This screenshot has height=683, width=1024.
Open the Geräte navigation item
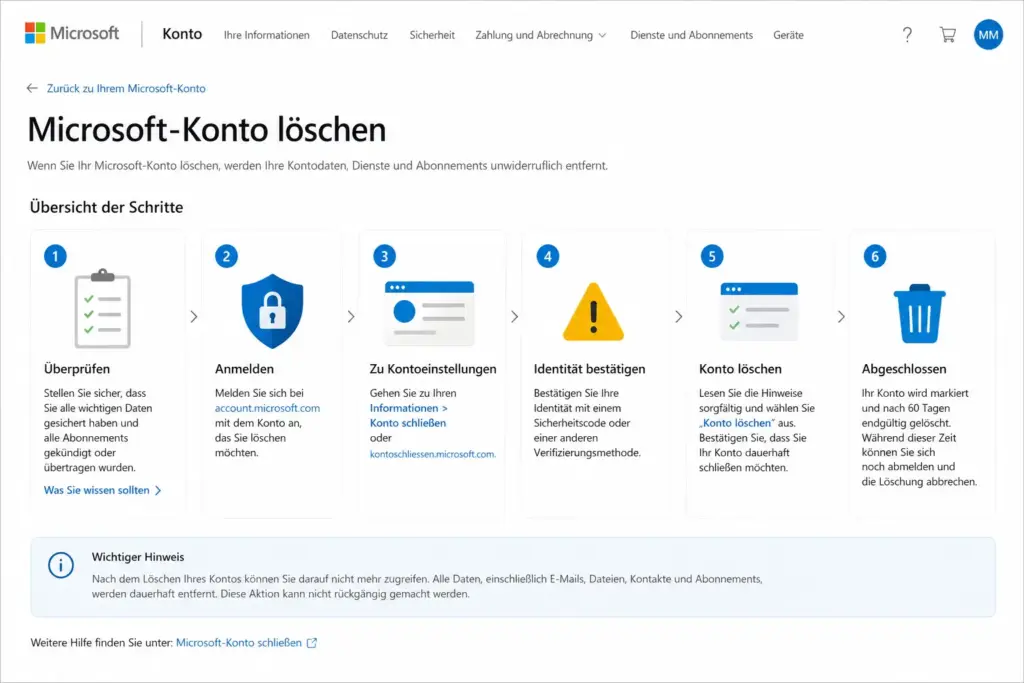[x=788, y=35]
